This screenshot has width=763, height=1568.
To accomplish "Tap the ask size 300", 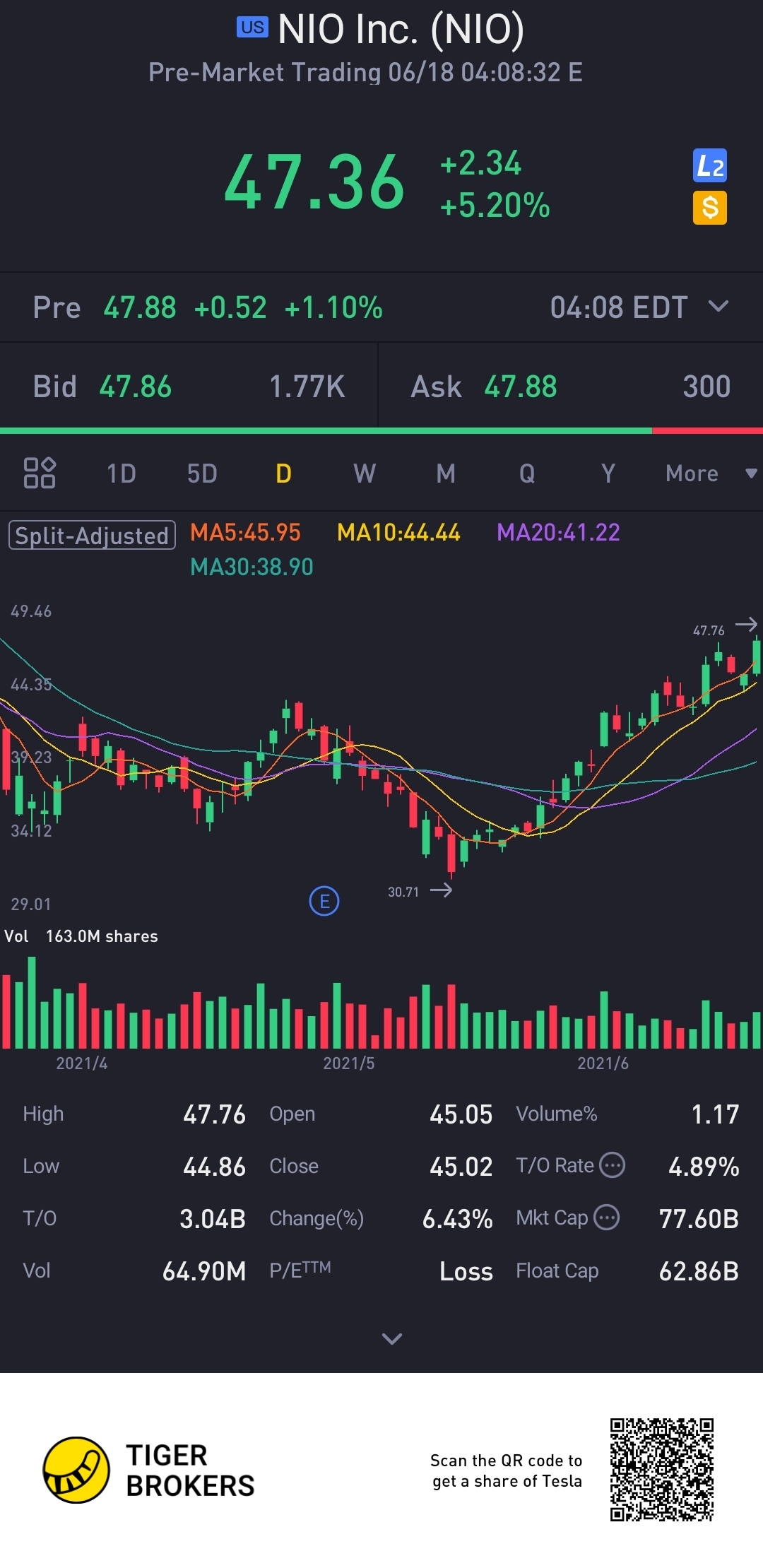I will coord(706,387).
